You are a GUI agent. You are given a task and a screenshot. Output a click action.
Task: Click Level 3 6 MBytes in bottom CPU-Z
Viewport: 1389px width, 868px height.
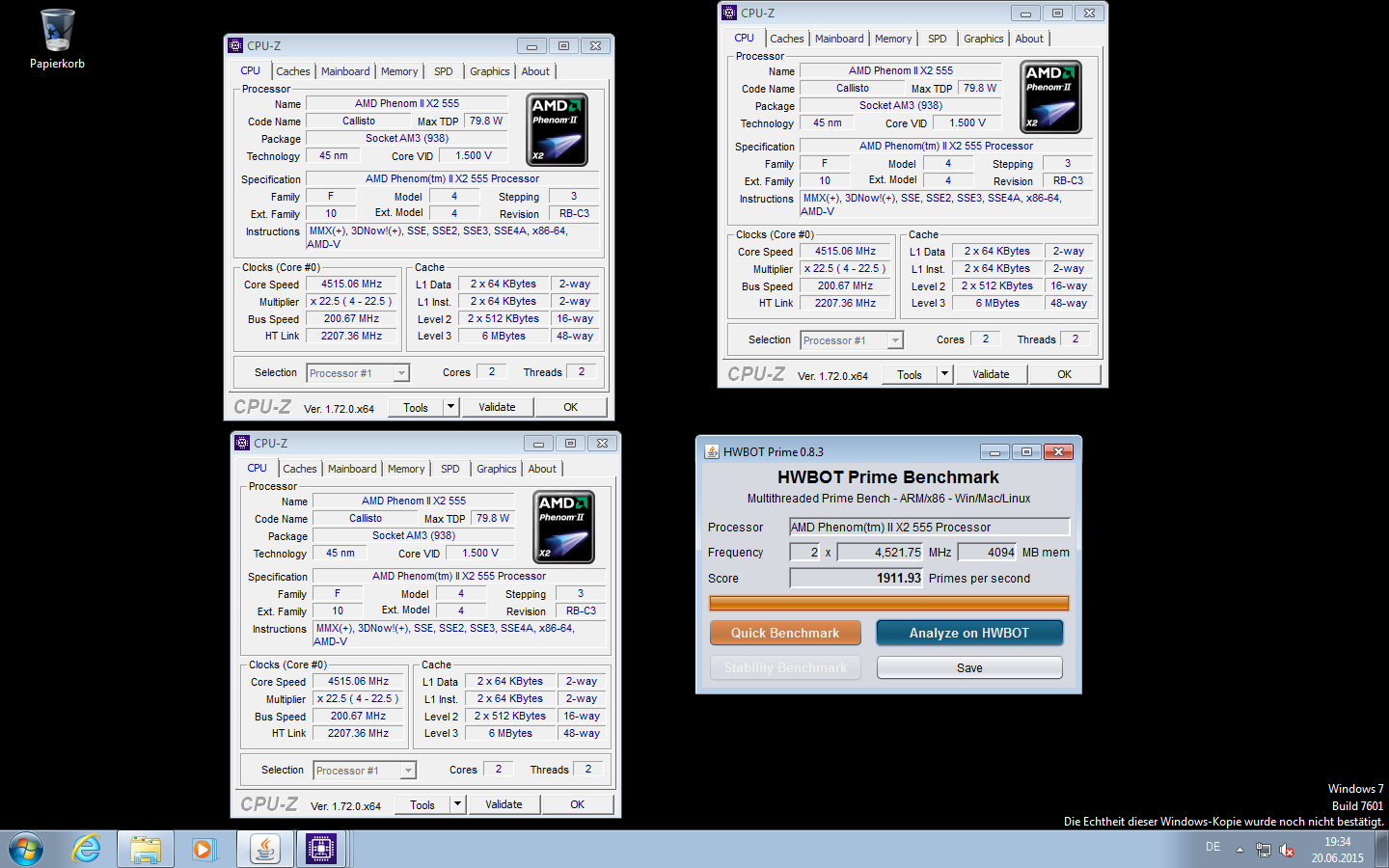pyautogui.click(x=511, y=733)
